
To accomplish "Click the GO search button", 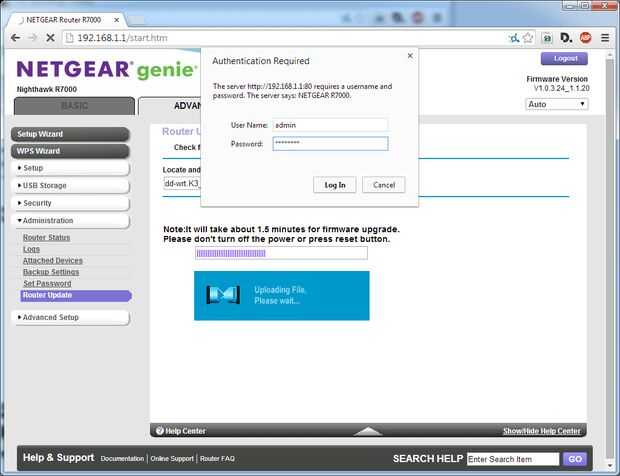I will pyautogui.click(x=575, y=459).
